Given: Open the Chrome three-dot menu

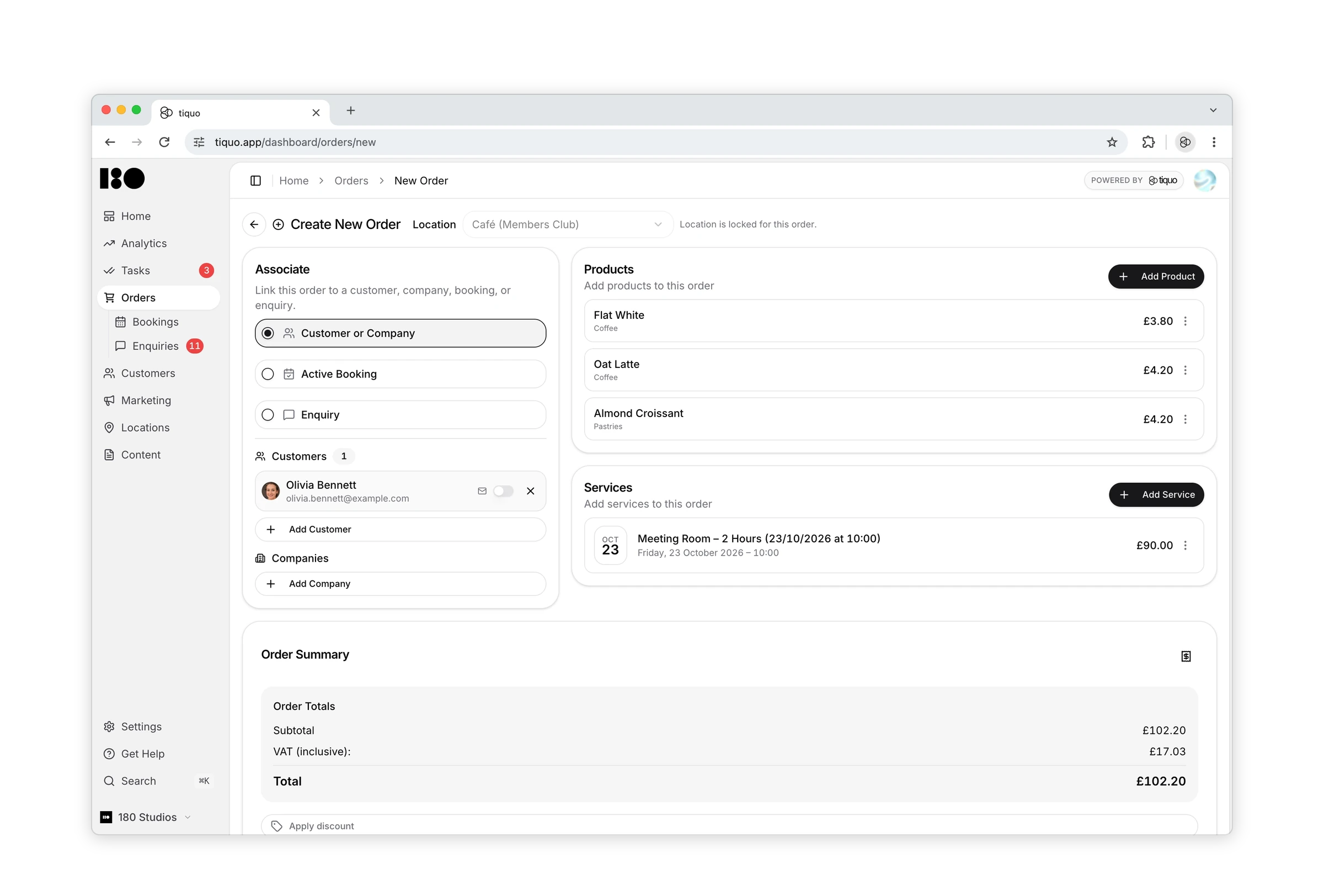Looking at the screenshot, I should 1214,142.
